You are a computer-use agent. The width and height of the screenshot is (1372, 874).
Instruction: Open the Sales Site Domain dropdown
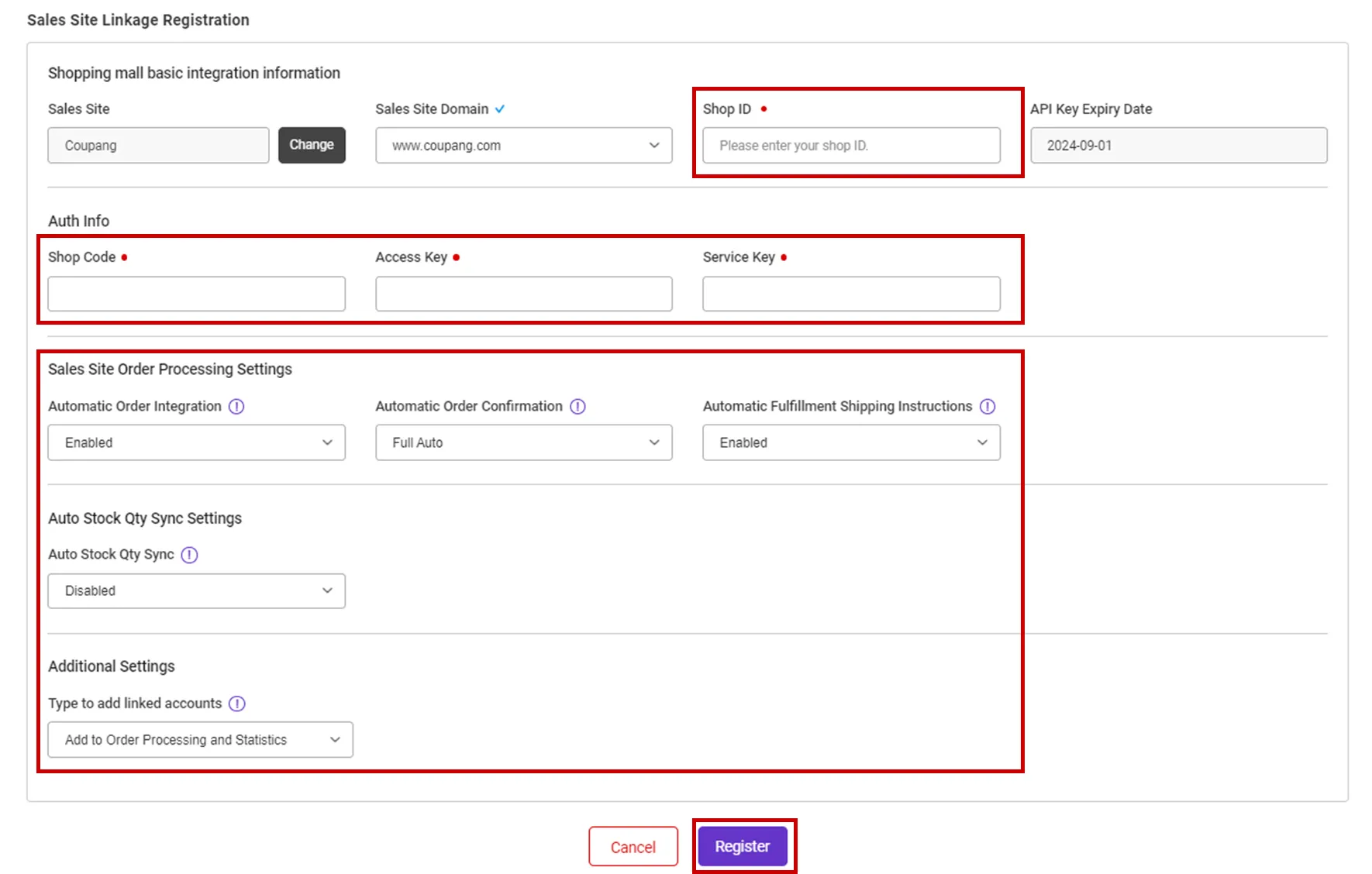coord(524,146)
